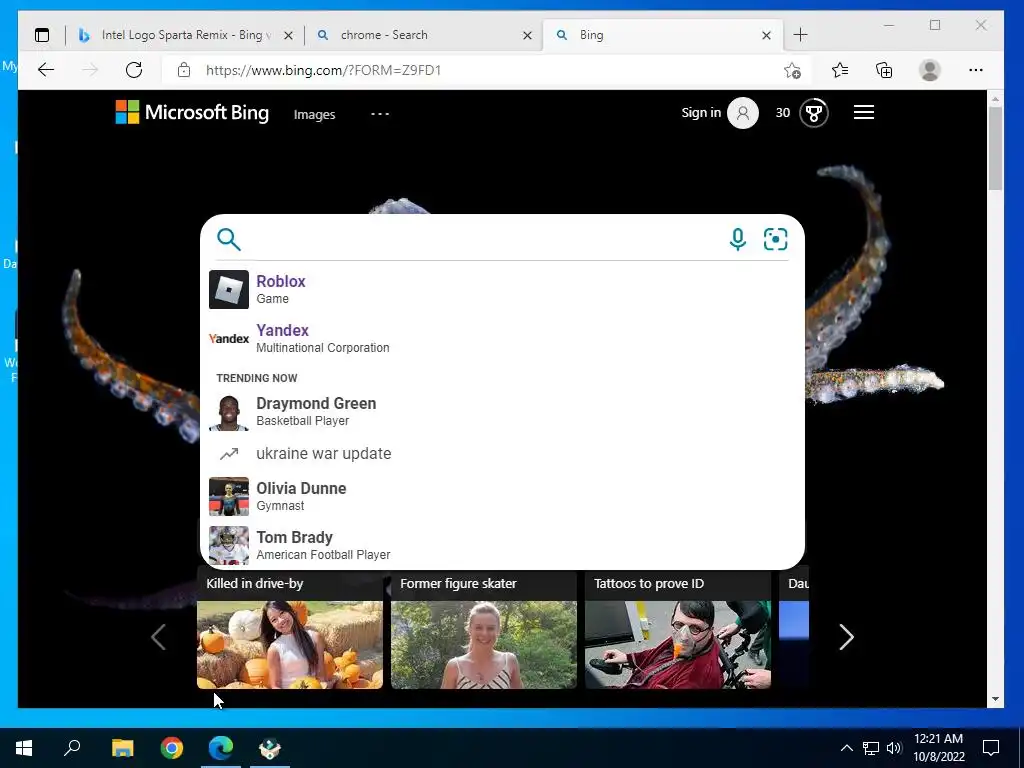
Task: Click Sign in on Bing
Action: tap(701, 112)
